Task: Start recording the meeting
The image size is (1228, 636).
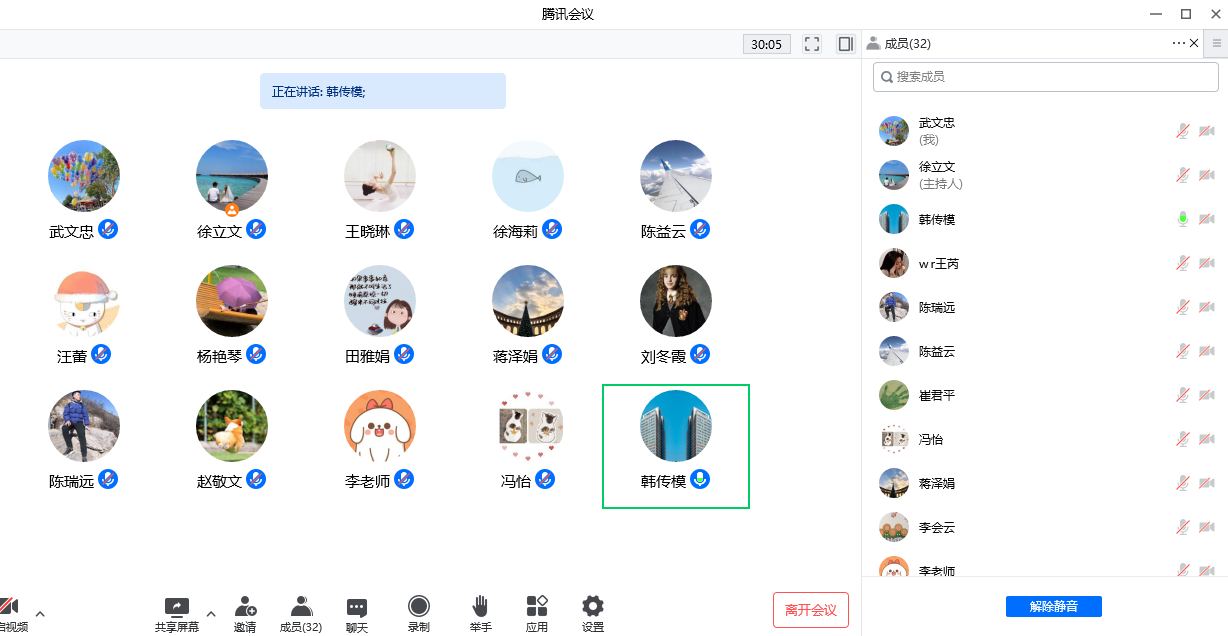Action: click(419, 612)
